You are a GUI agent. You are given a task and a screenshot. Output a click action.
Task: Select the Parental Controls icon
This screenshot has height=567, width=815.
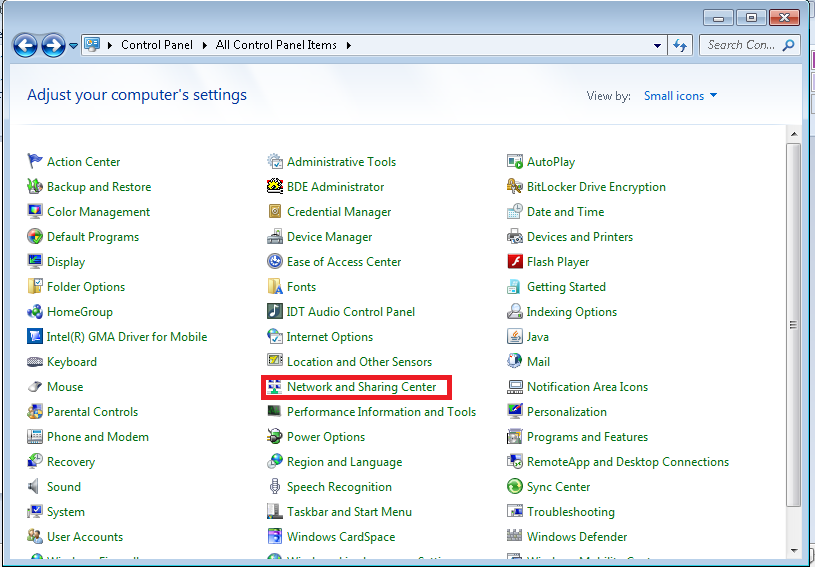pyautogui.click(x=35, y=412)
